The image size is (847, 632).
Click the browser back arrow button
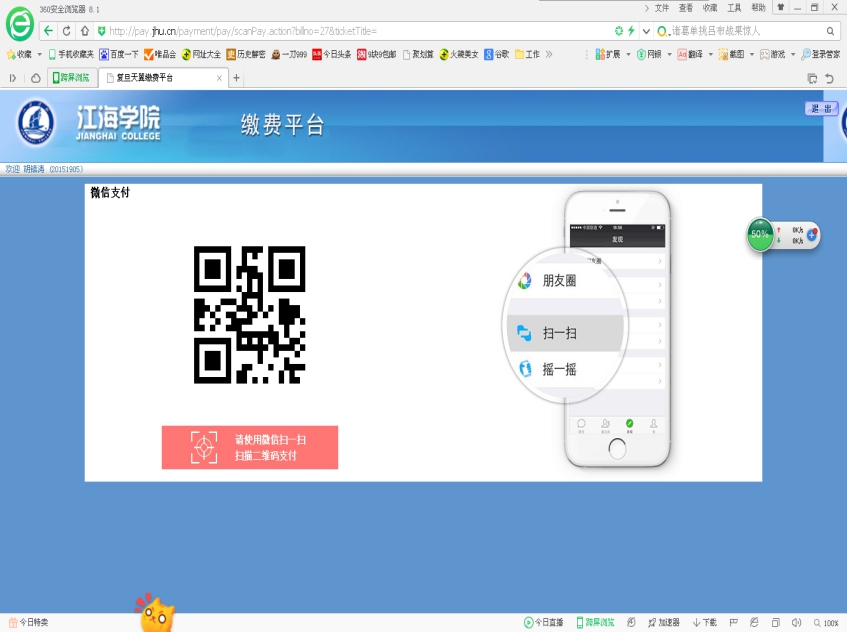click(x=49, y=31)
